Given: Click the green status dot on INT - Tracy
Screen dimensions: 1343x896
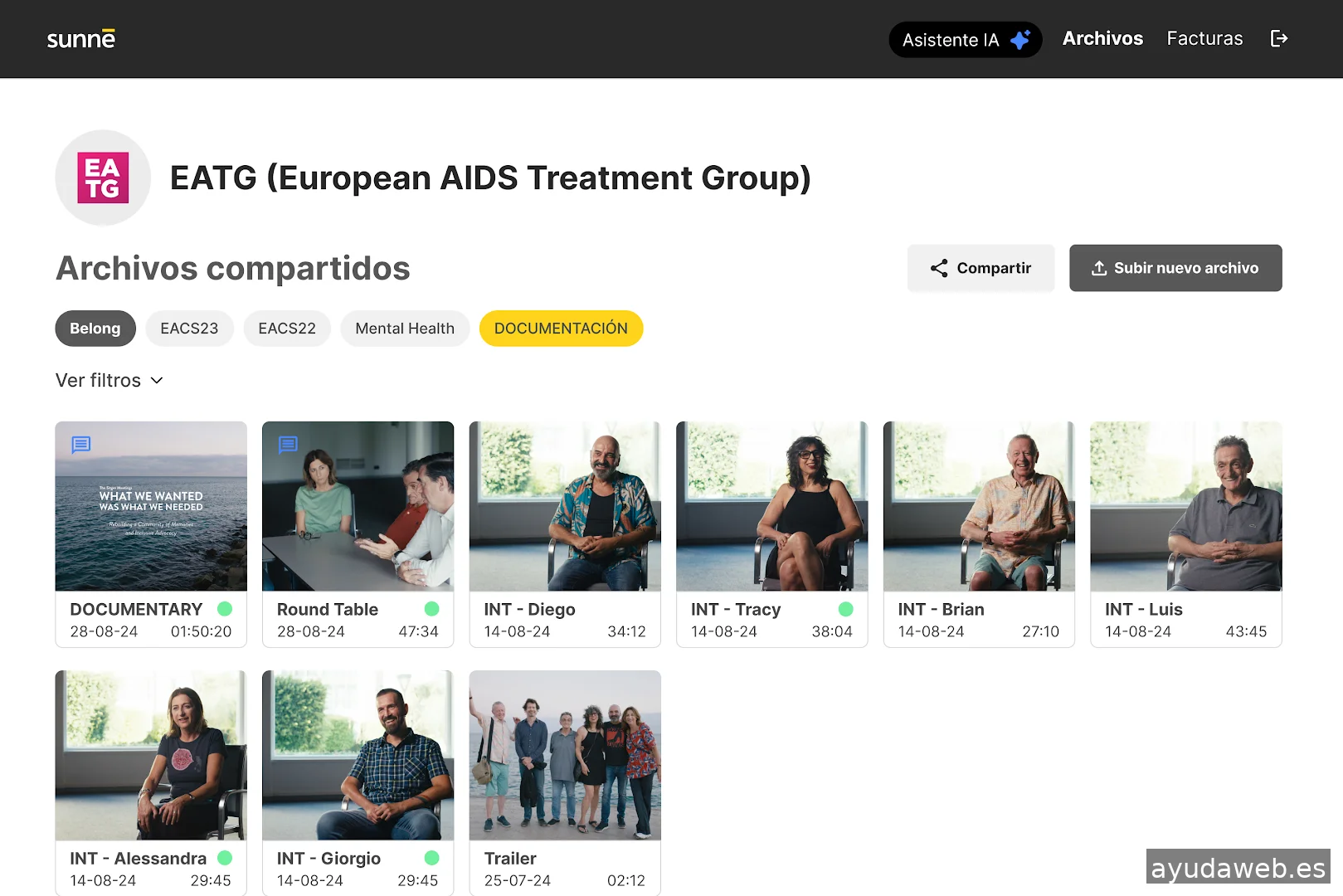Looking at the screenshot, I should coord(845,609).
